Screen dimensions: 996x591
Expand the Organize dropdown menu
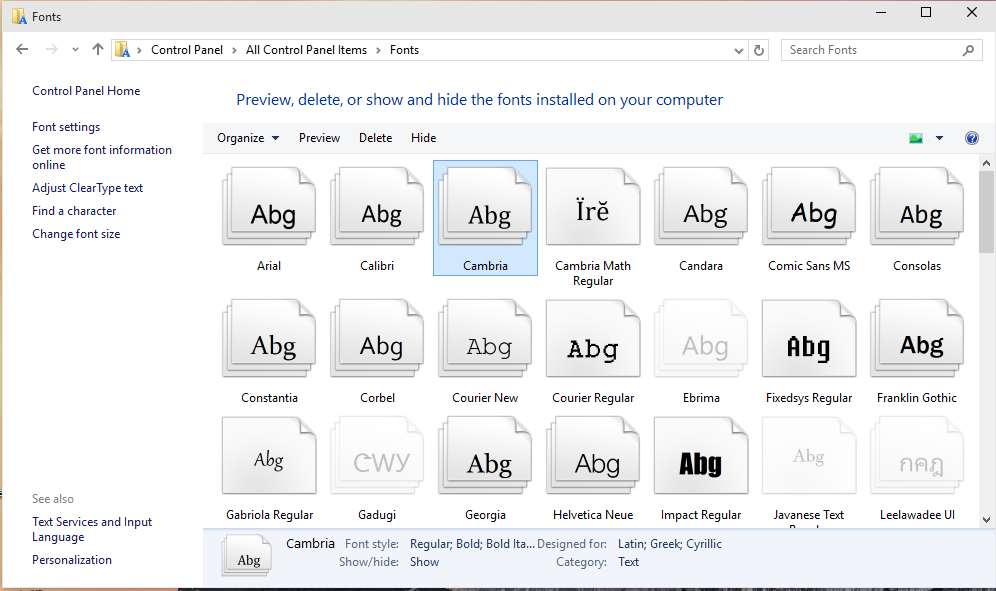pos(248,138)
